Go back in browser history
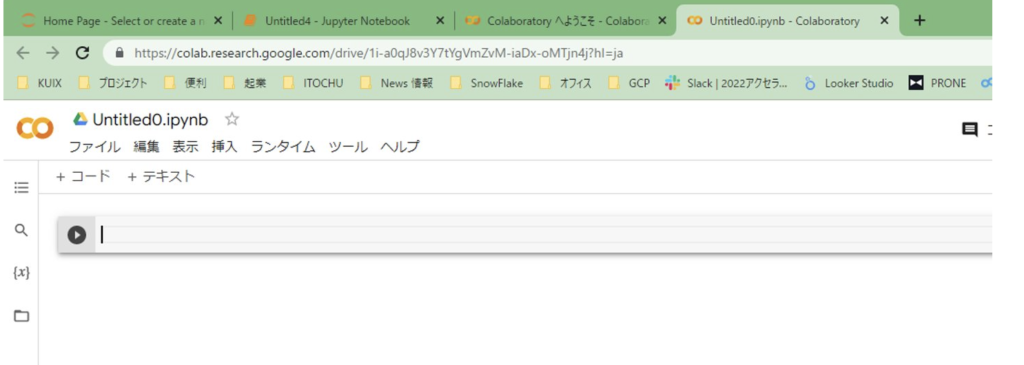Image resolution: width=1024 pixels, height=365 pixels. point(23,53)
